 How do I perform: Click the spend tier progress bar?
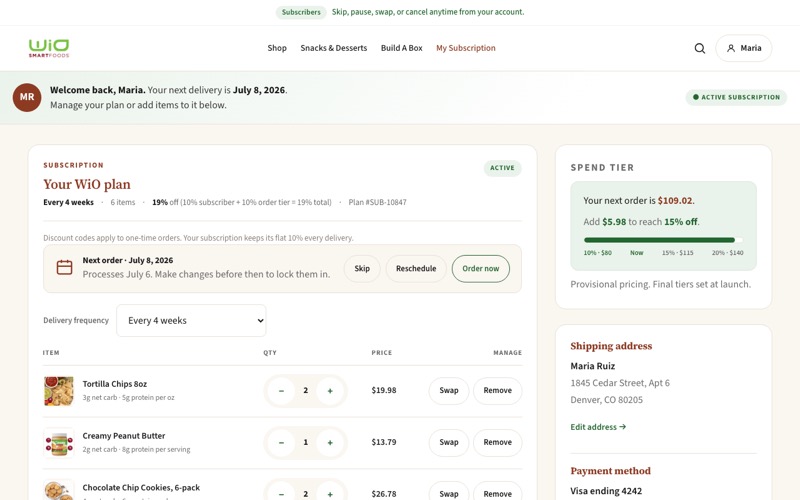click(663, 240)
